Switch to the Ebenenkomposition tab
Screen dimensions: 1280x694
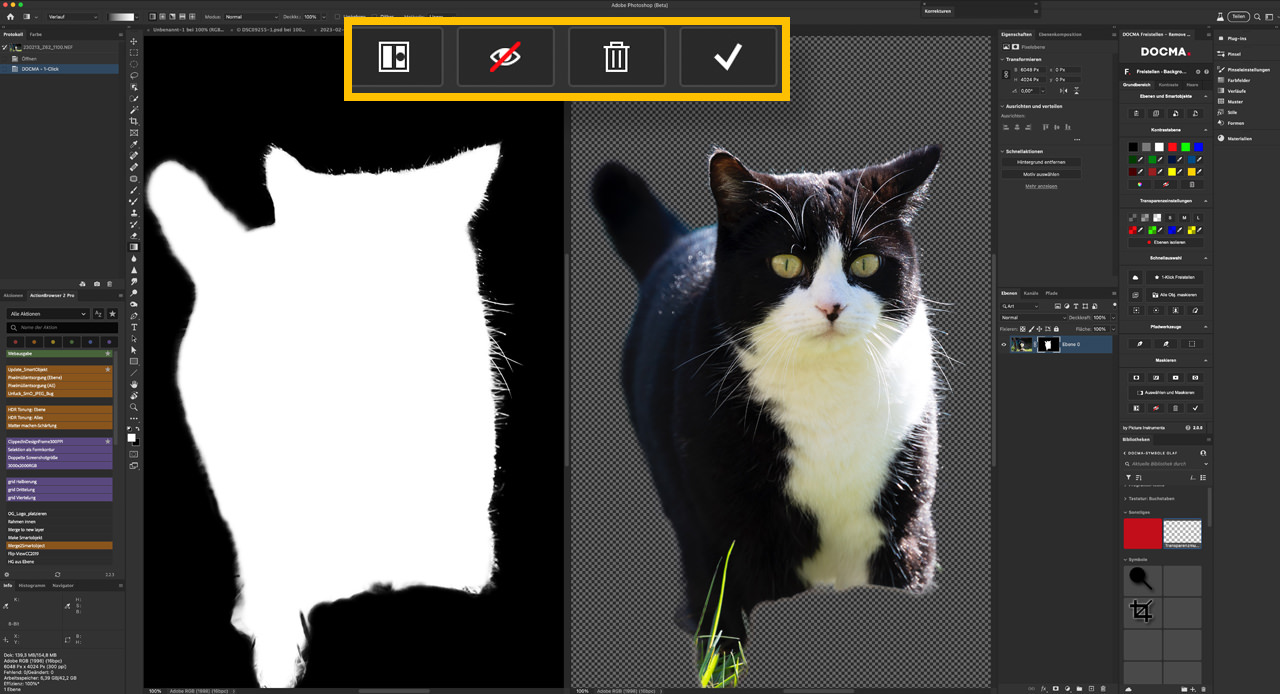click(1060, 34)
